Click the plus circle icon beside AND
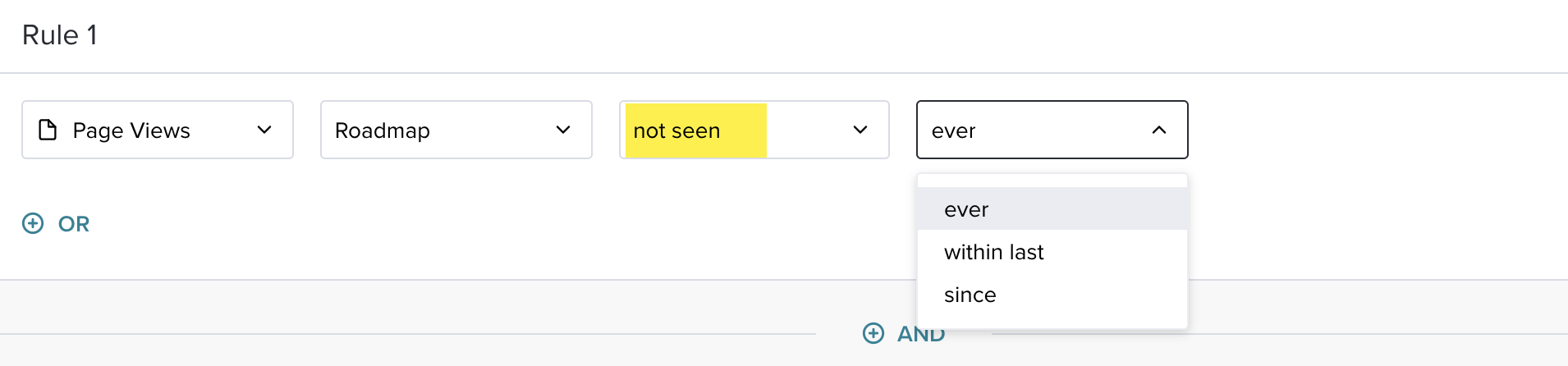 pyautogui.click(x=873, y=333)
